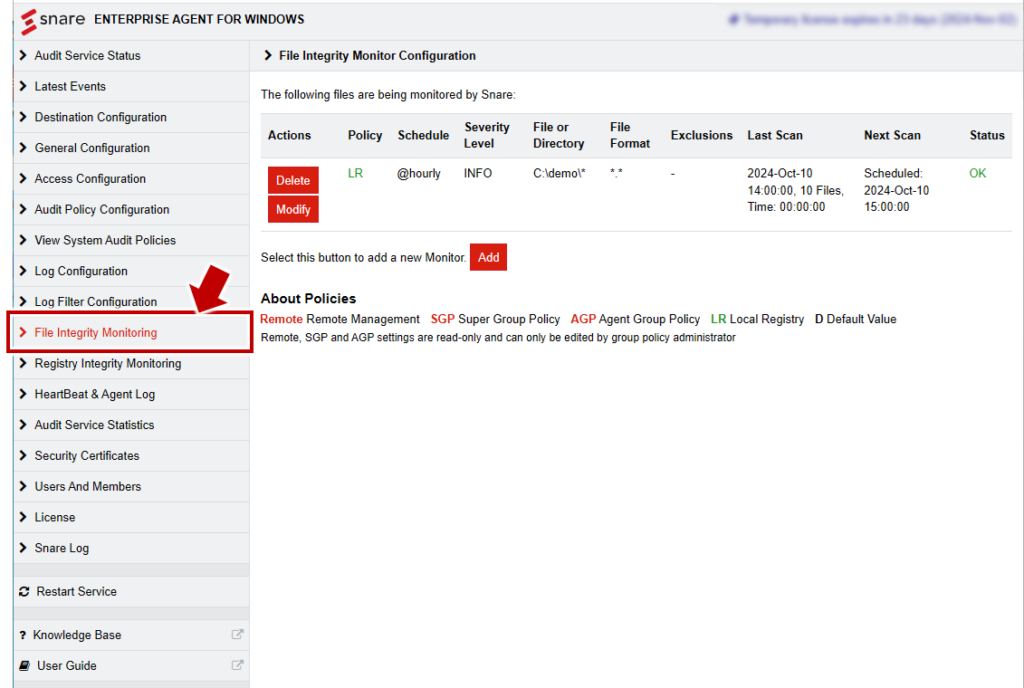Open the Snare Log page
This screenshot has height=688, width=1024.
pos(131,548)
